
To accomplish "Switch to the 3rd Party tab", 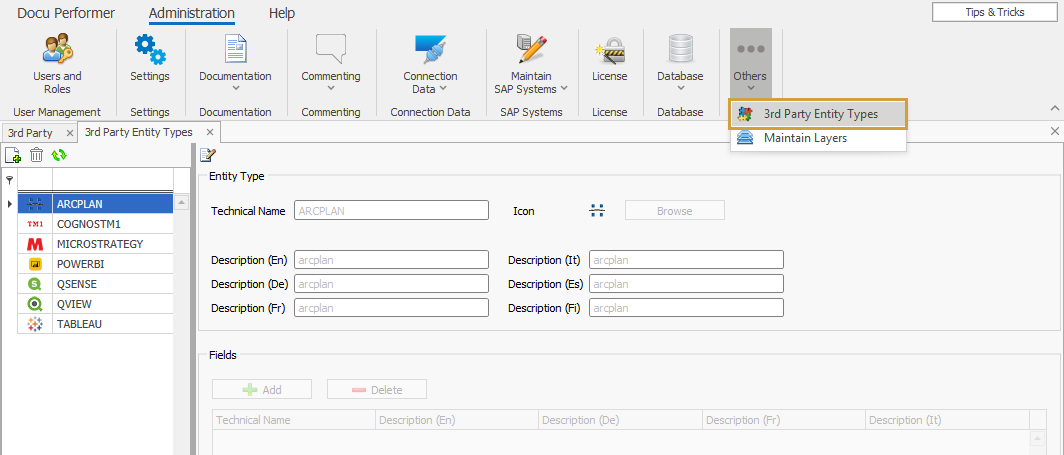I will [30, 132].
